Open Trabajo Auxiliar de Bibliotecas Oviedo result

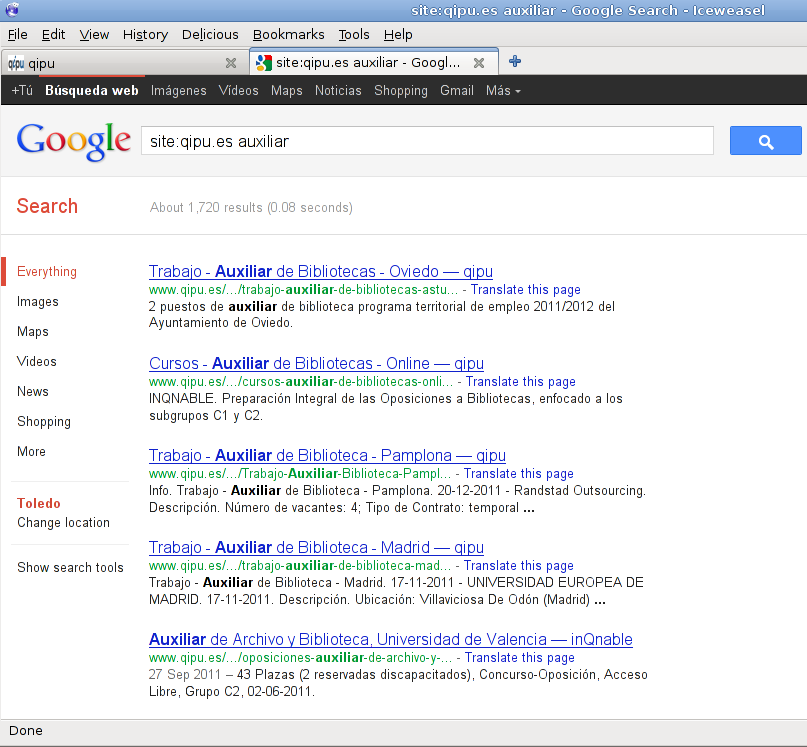(321, 271)
